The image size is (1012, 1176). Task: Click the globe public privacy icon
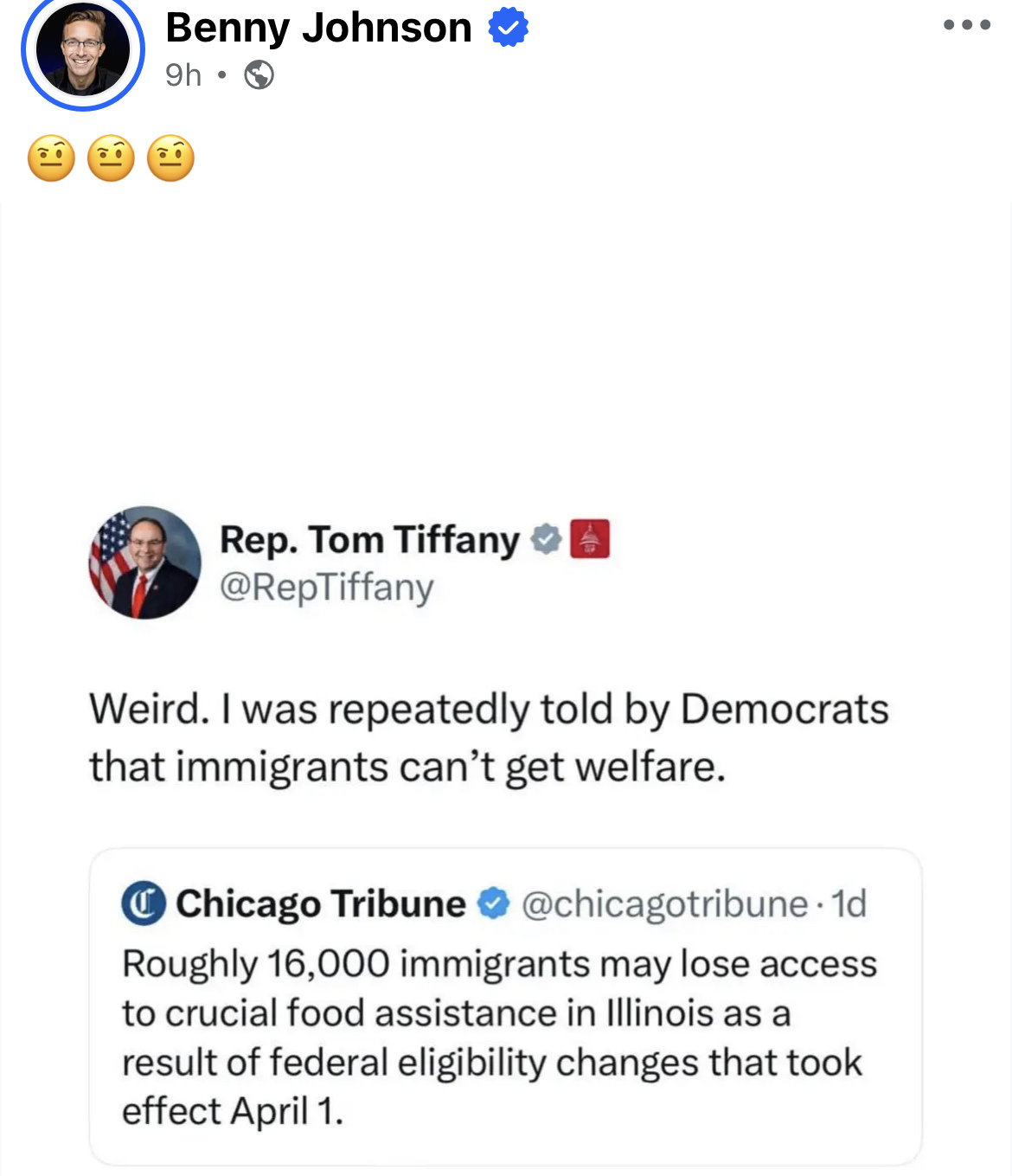(x=259, y=75)
